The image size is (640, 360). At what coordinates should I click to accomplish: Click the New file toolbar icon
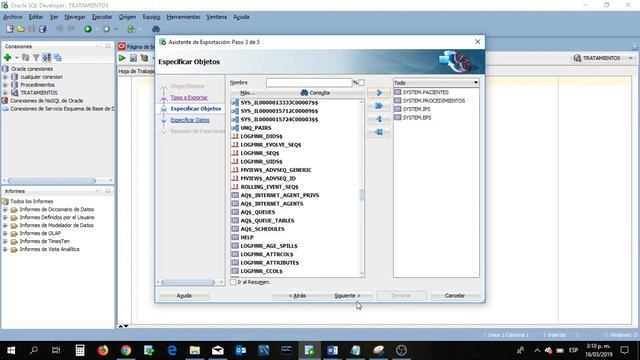click(x=10, y=29)
